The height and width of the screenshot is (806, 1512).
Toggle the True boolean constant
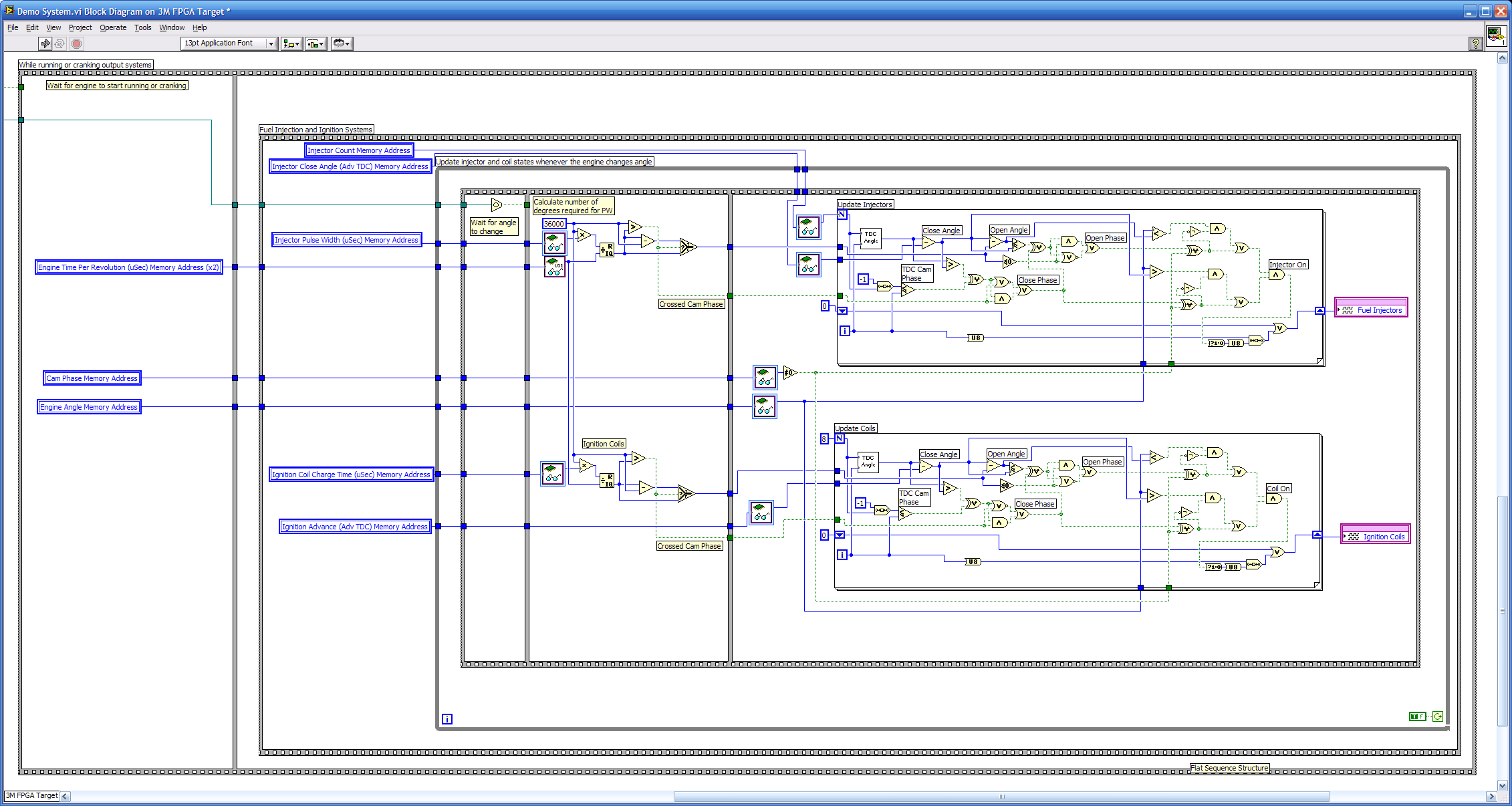pyautogui.click(x=1416, y=716)
